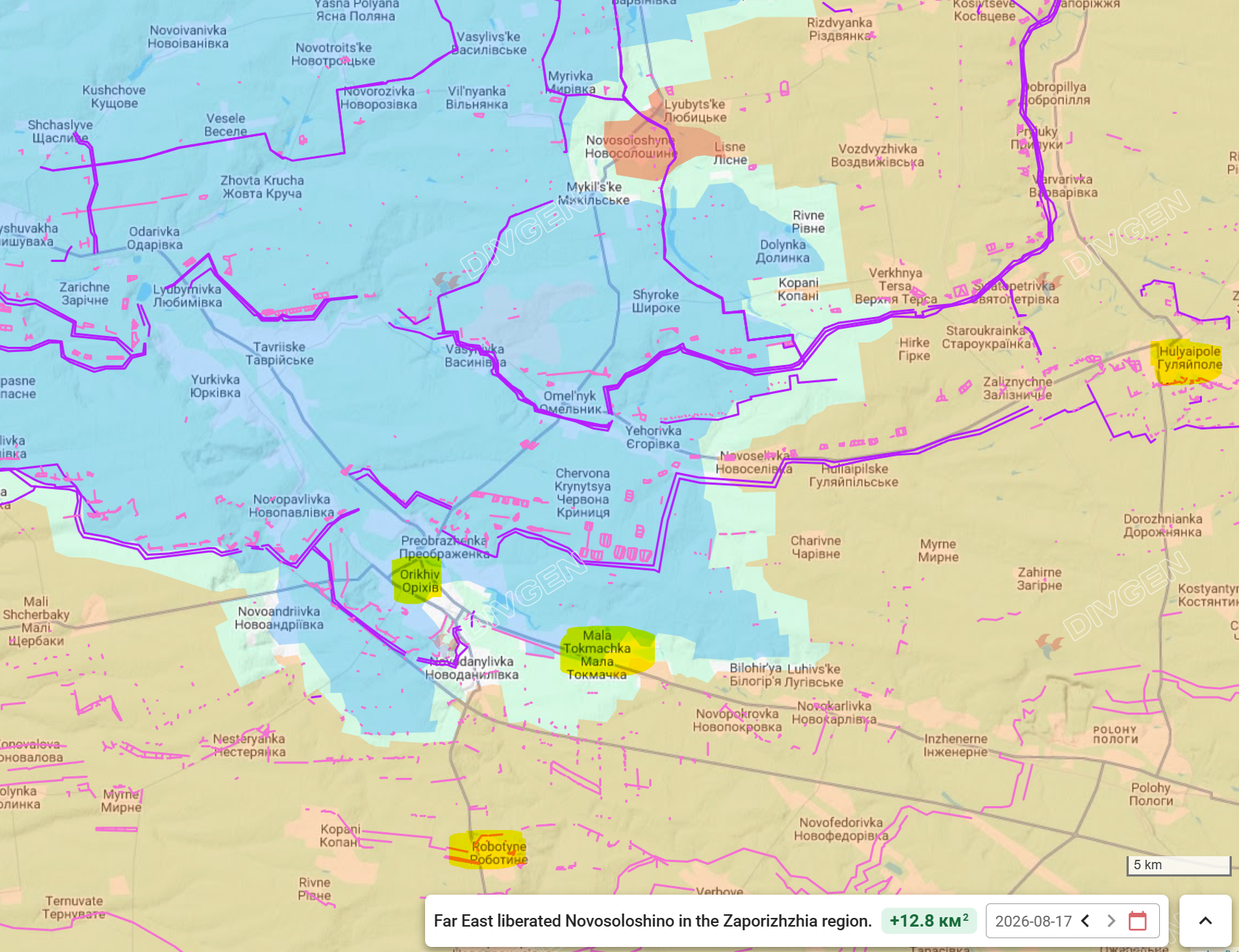
Task: Click the Preobrazhenka village label
Action: (445, 547)
